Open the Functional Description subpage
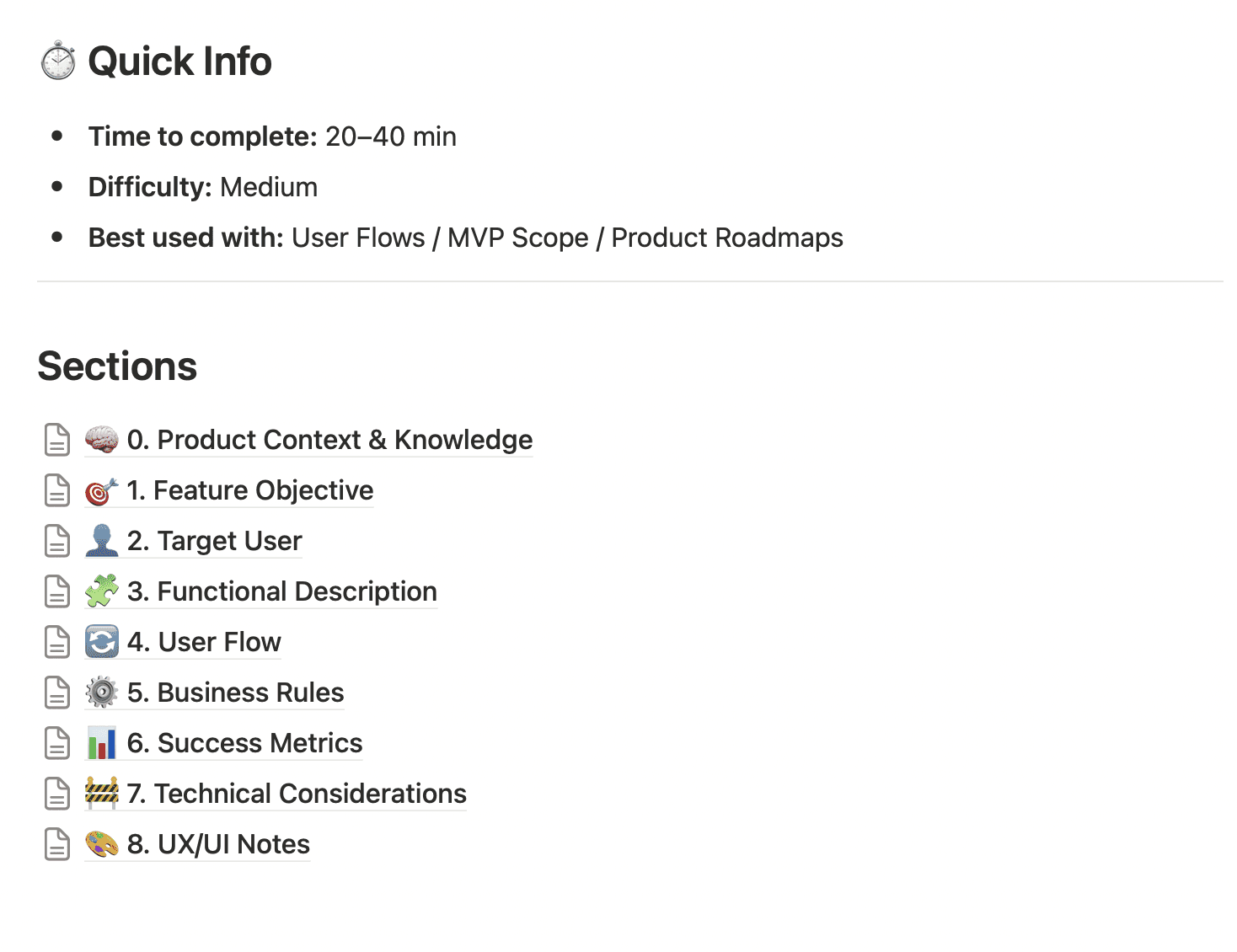The image size is (1237, 952). pos(281,591)
